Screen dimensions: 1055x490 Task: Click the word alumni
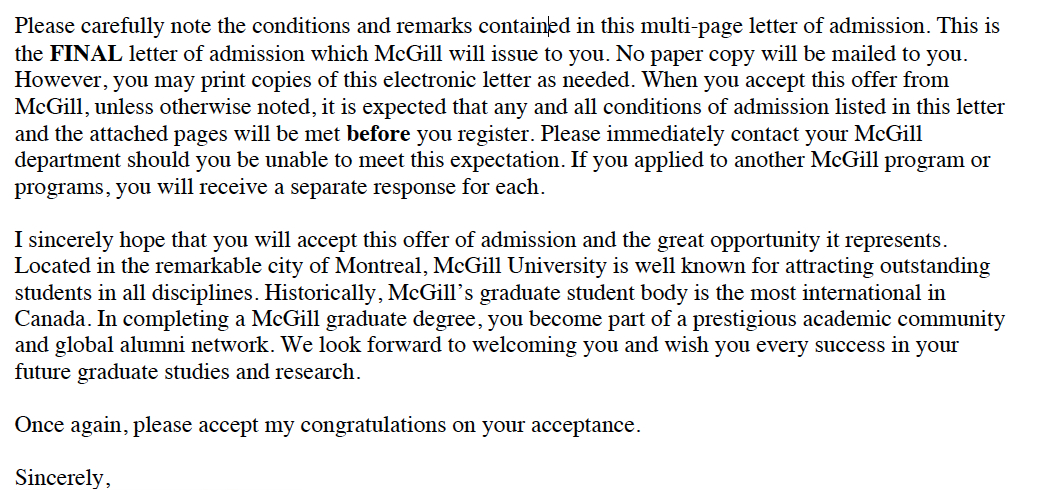(152, 345)
